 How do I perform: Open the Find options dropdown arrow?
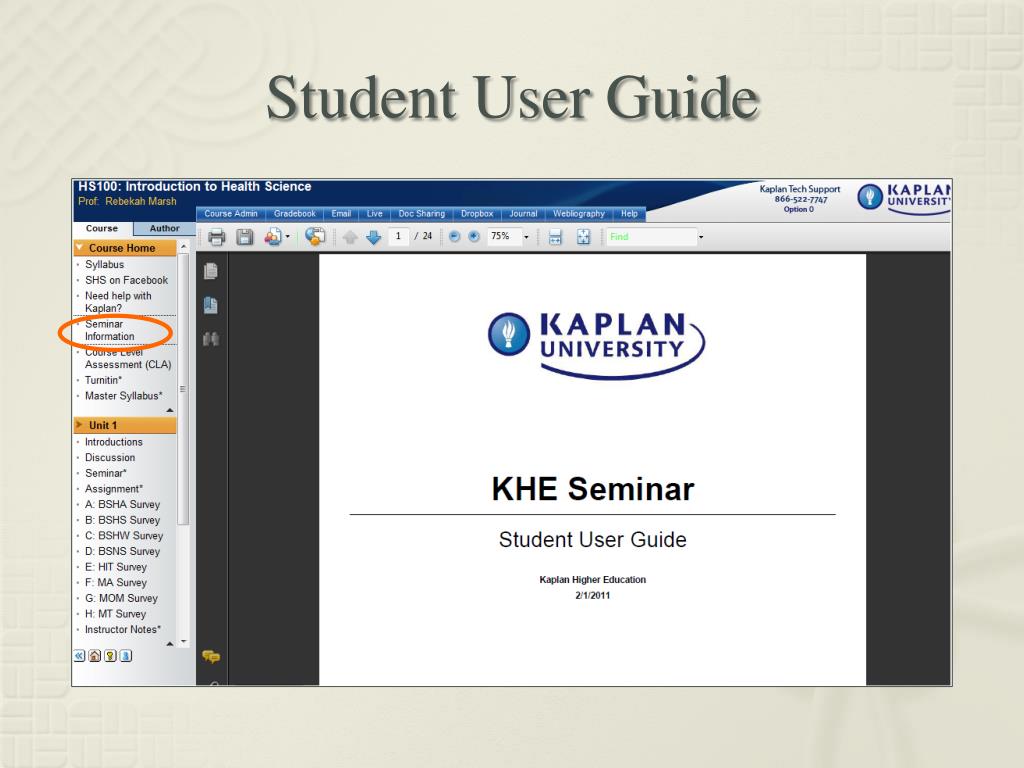coord(701,237)
